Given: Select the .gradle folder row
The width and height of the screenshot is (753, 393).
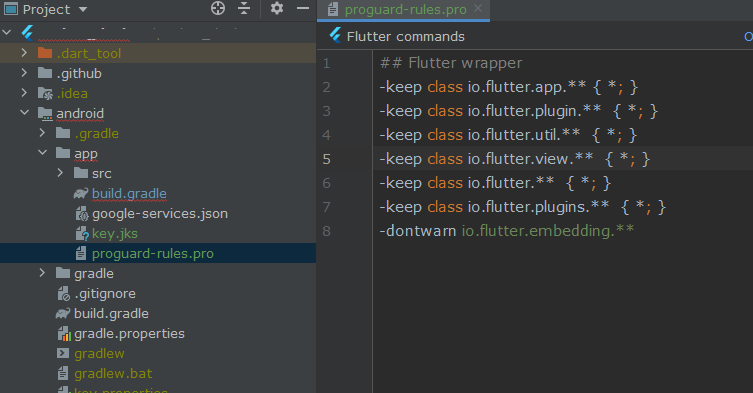Looking at the screenshot, I should click(x=158, y=133).
